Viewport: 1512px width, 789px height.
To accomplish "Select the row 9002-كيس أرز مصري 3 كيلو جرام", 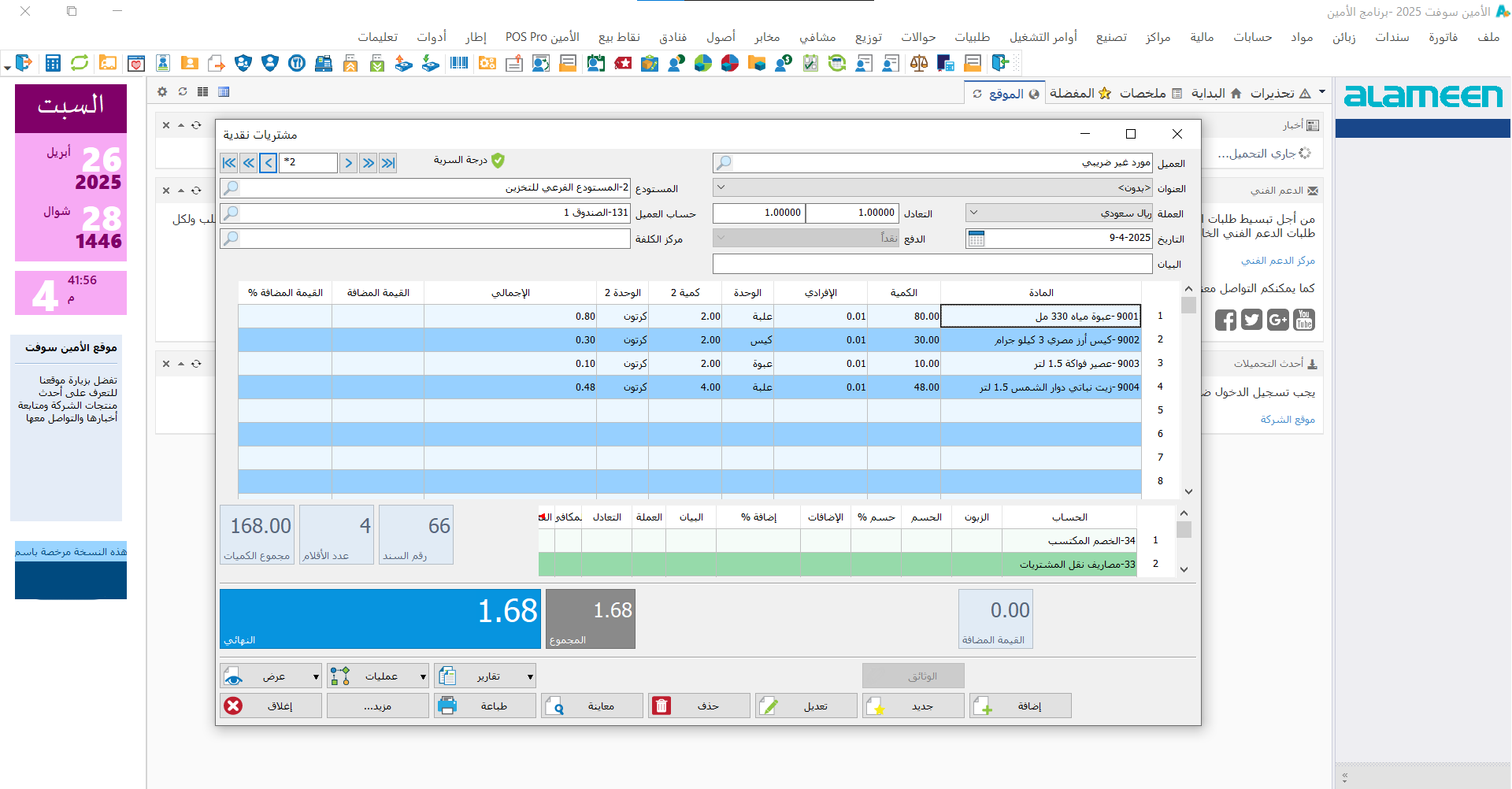I will click(690, 340).
